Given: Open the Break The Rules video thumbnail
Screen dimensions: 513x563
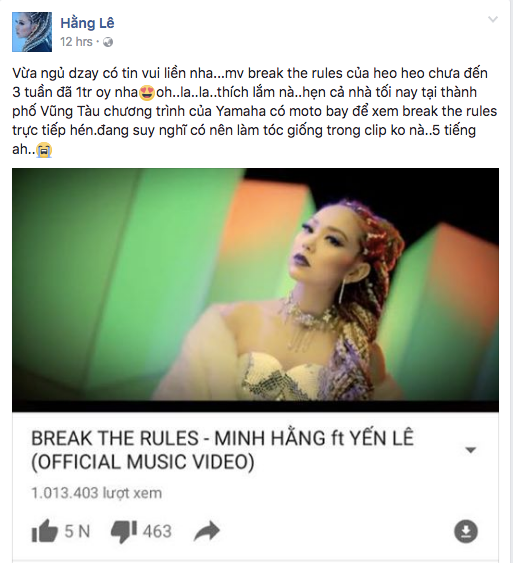Looking at the screenshot, I should (255, 290).
